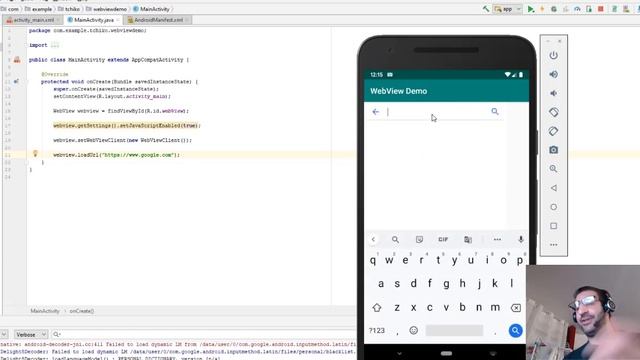Click the override gutter icon beside onCreate
The image size is (640, 360).
[x=16, y=81]
